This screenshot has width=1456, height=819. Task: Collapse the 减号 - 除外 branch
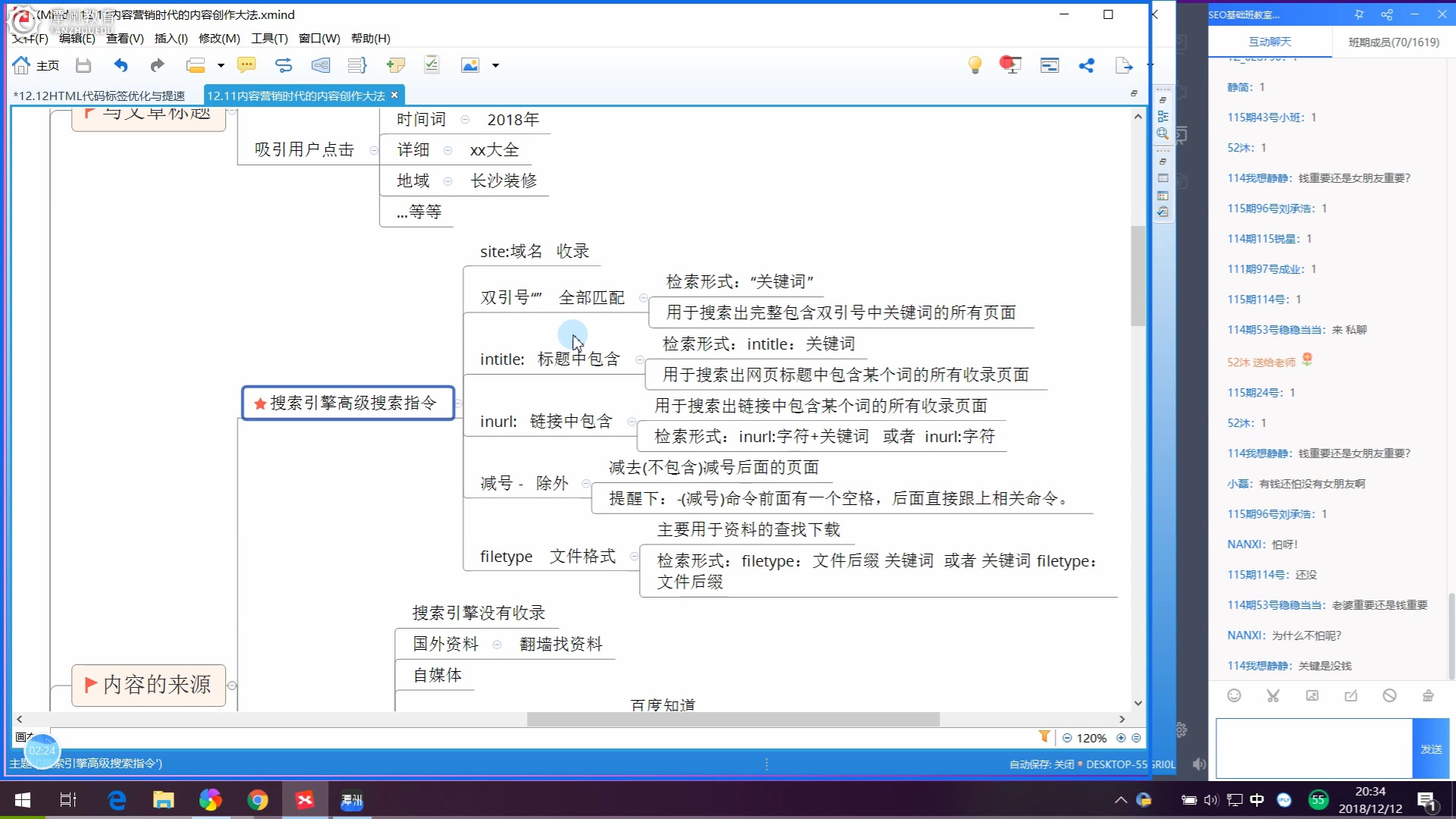pyautogui.click(x=585, y=483)
